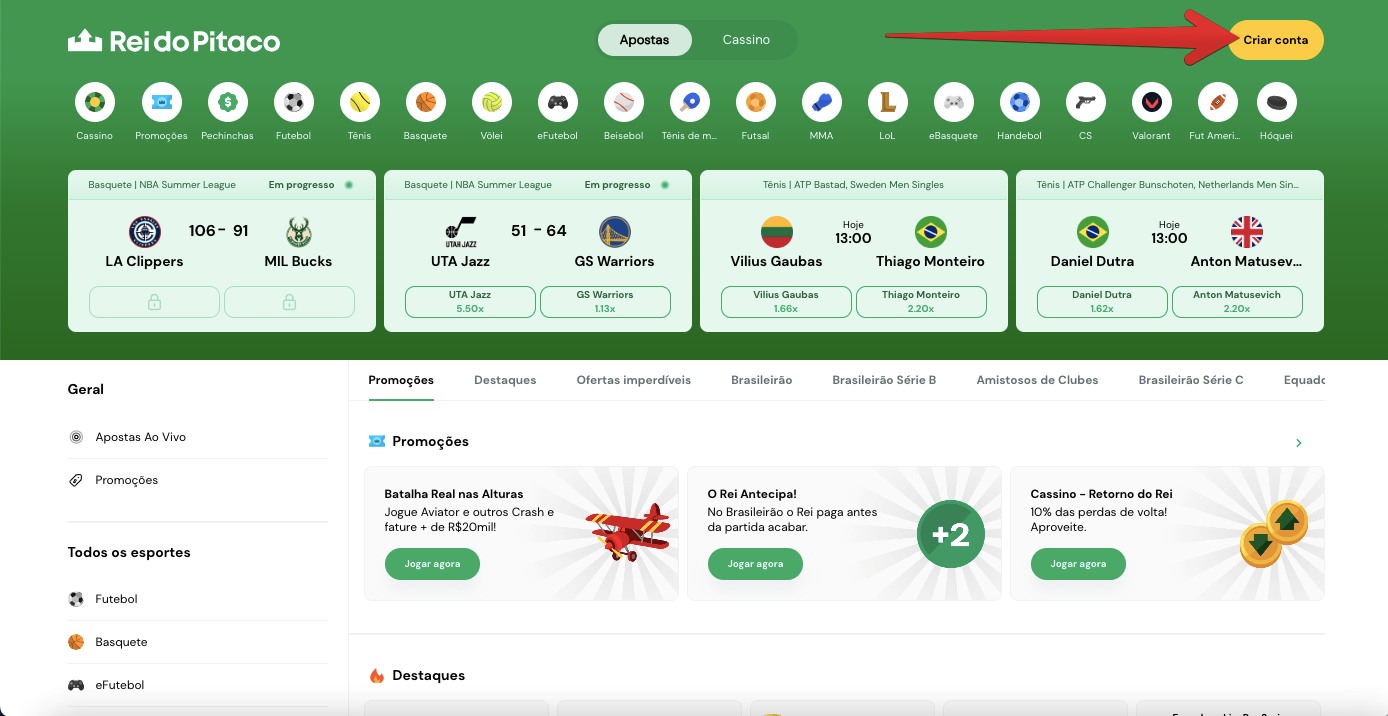Click the LA Clippers team logo

[x=145, y=232]
